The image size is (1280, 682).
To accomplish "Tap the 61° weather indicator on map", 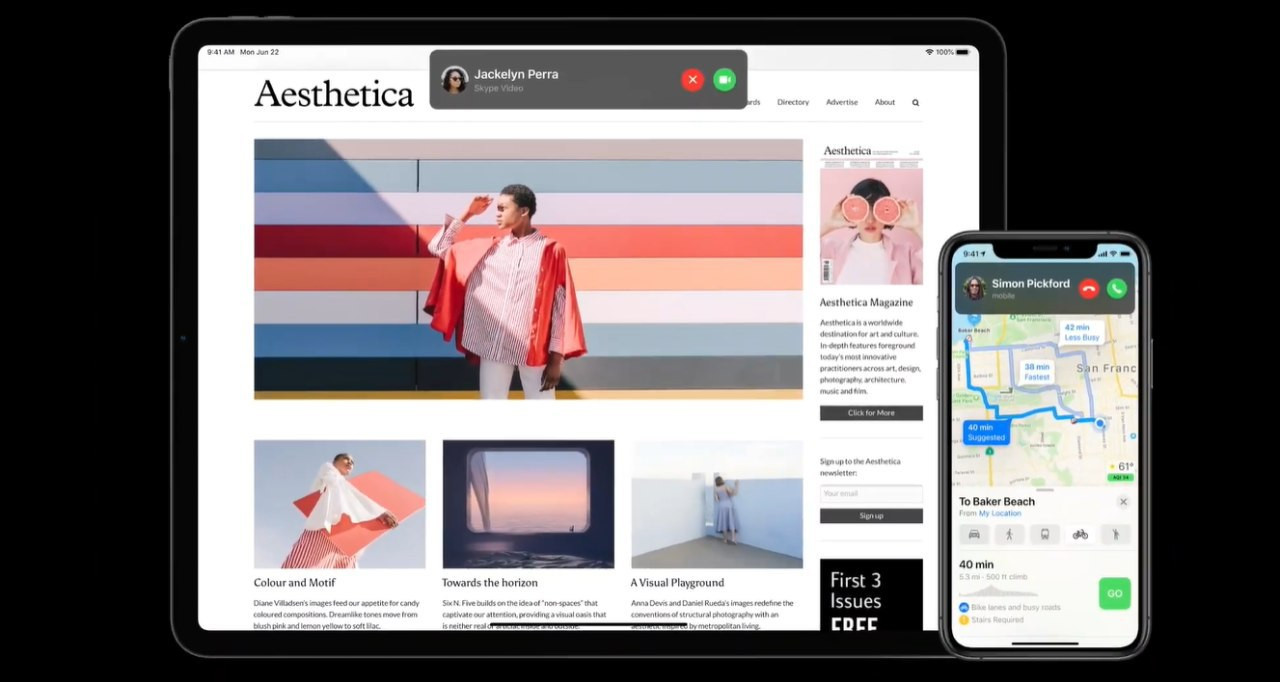I will 1121,467.
